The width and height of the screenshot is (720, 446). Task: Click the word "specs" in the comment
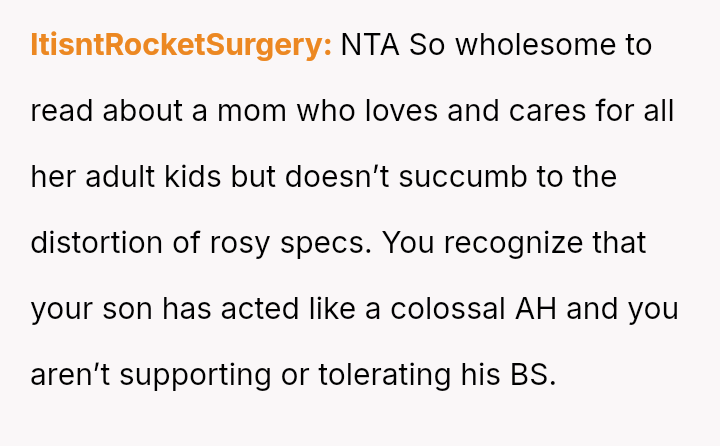tap(334, 243)
